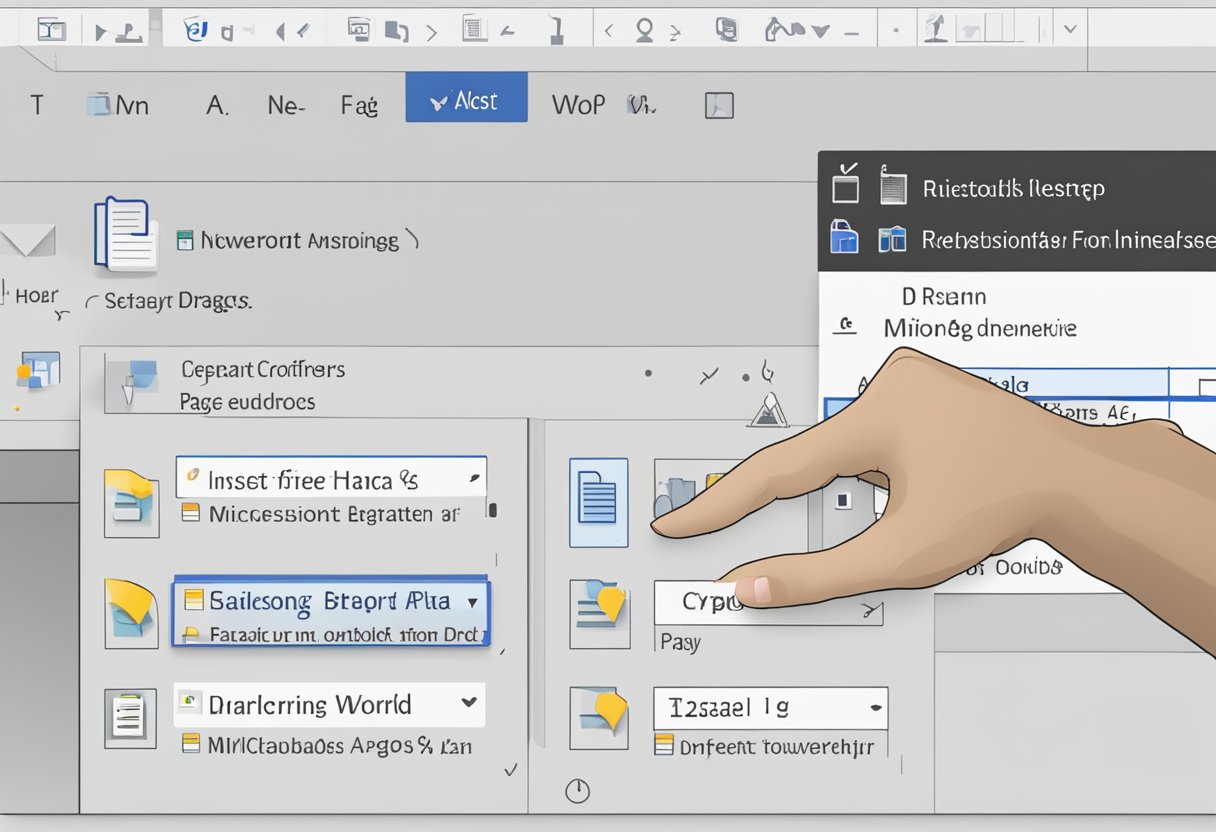
Task: Select the Fag tab
Action: pyautogui.click(x=358, y=105)
